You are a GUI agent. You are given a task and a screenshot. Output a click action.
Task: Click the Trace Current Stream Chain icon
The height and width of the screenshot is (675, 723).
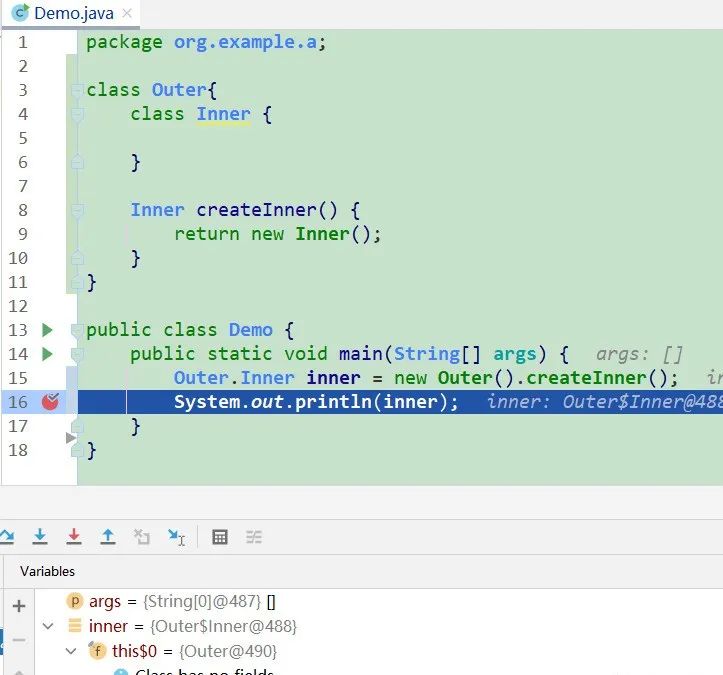254,537
